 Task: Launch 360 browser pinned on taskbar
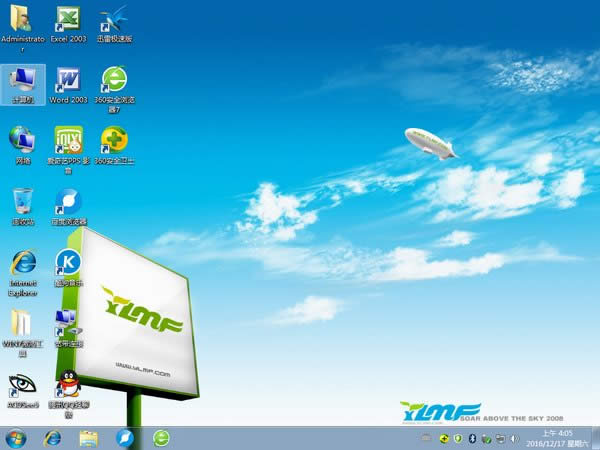tap(161, 439)
